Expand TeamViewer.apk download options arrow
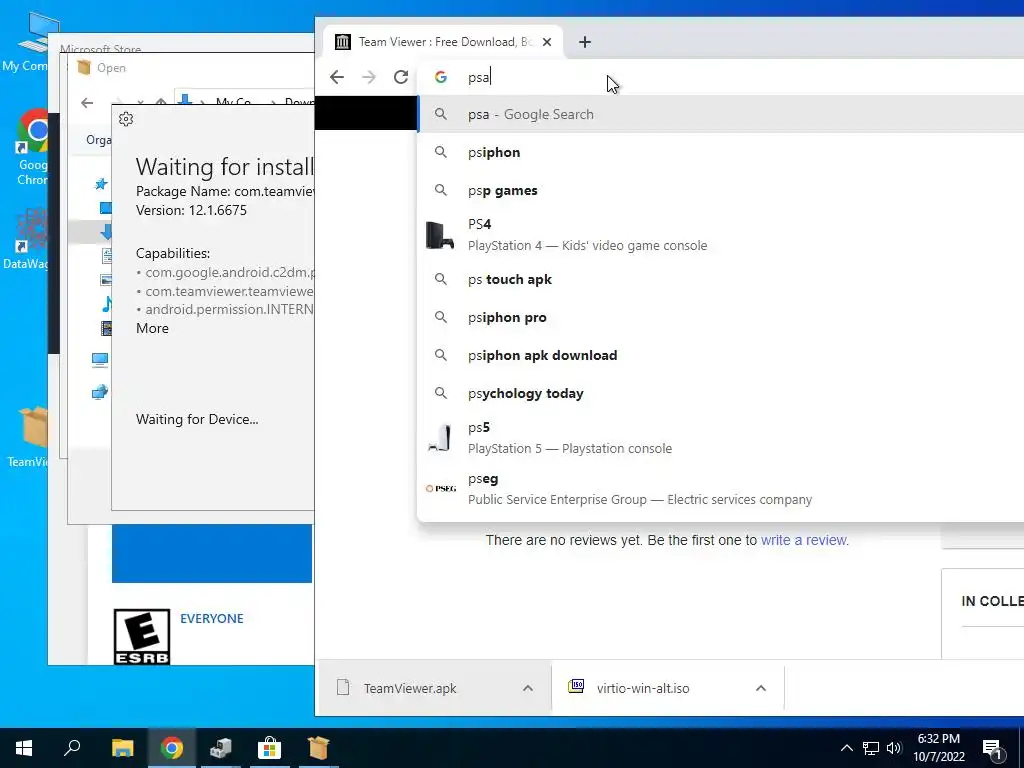 528,688
